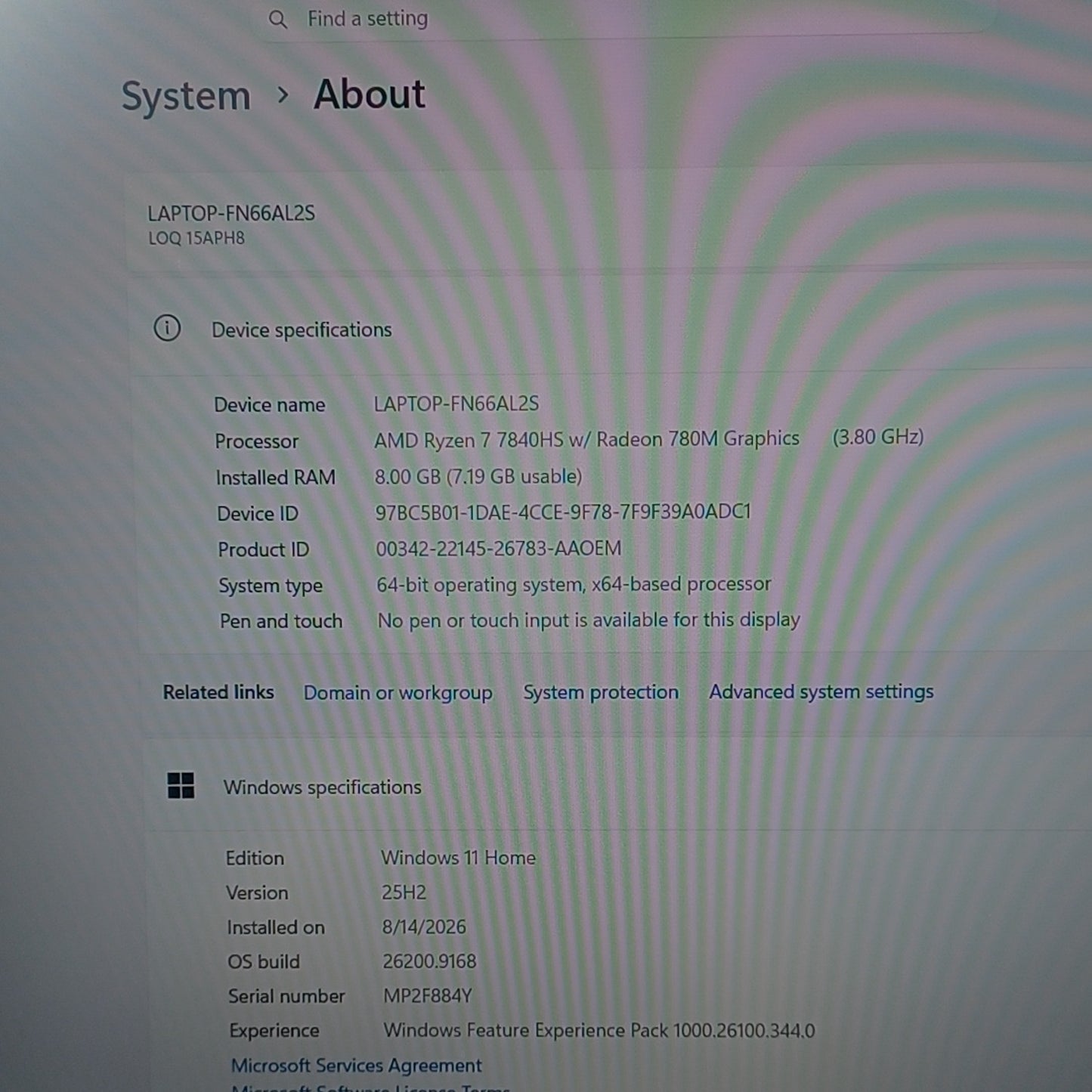Screen dimensions: 1092x1092
Task: Open Advanced system settings link
Action: (x=821, y=691)
